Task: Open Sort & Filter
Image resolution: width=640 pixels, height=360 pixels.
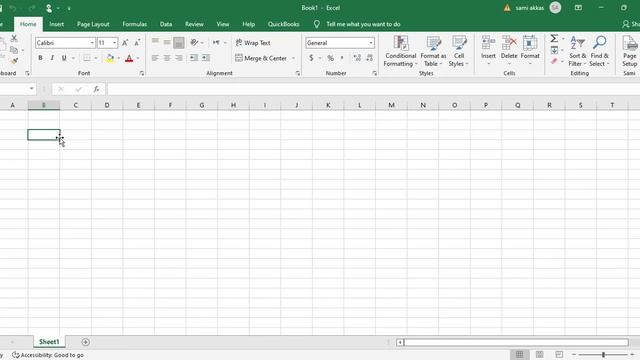Action: 578,51
